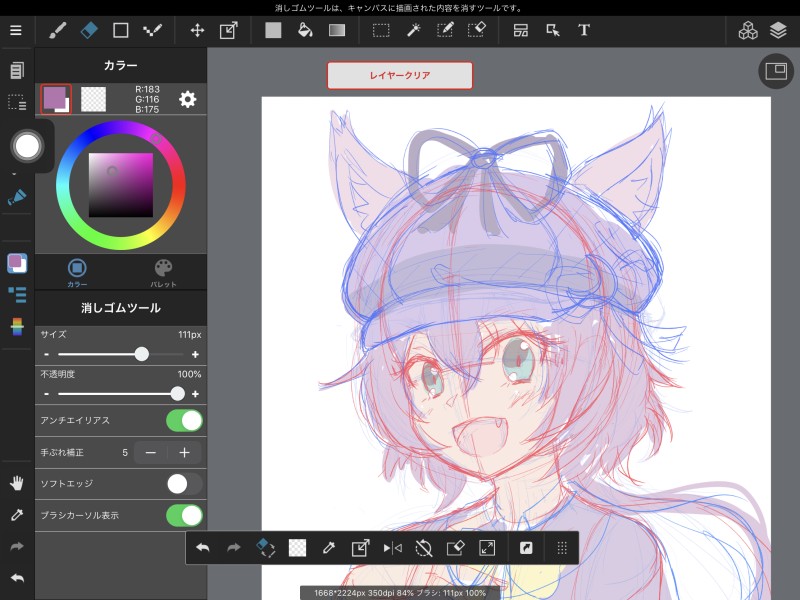Decrease 手ぶれ補正 value
The image size is (800, 600).
(151, 453)
